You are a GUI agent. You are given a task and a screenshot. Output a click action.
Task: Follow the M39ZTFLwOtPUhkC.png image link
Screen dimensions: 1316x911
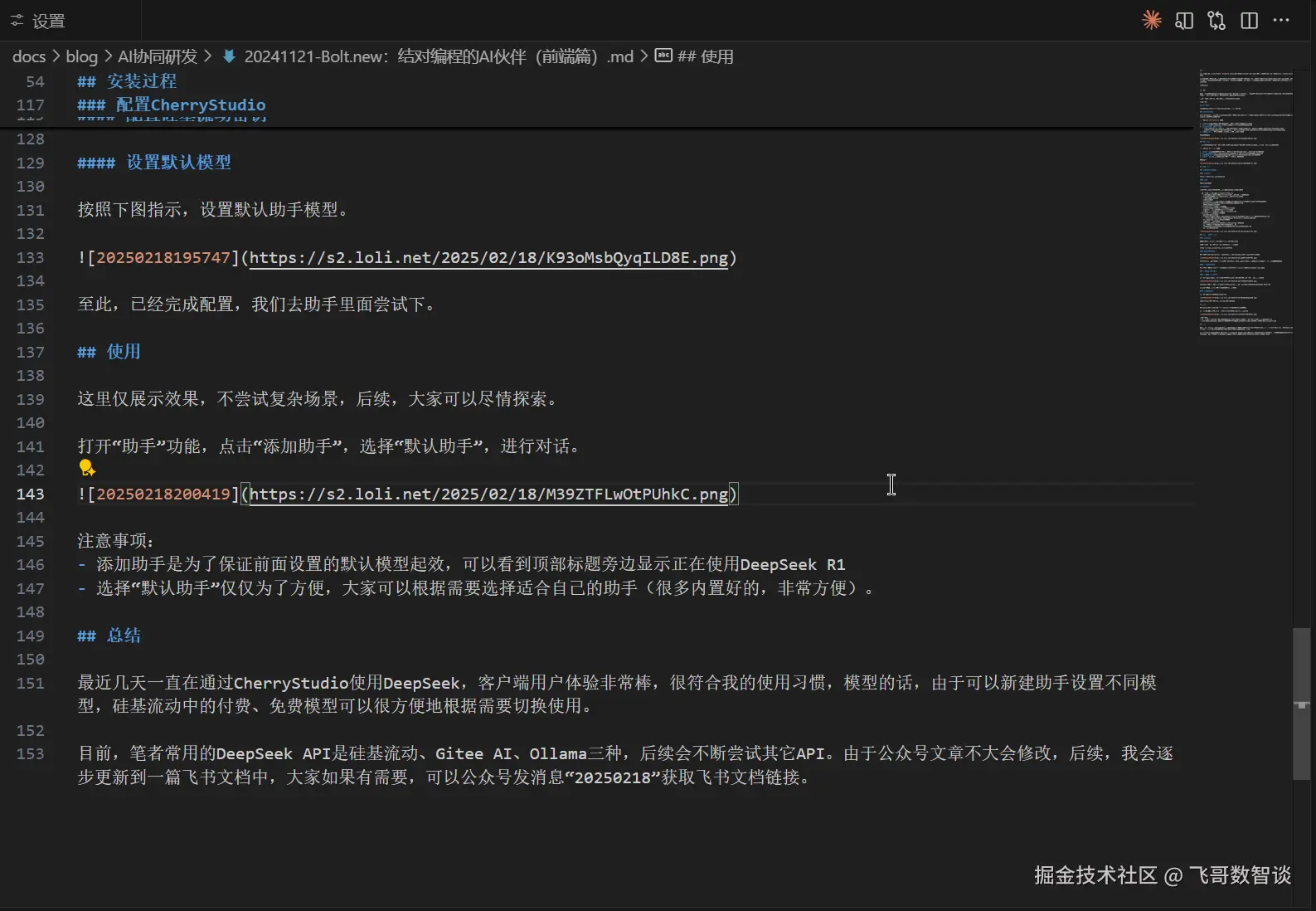tap(489, 494)
